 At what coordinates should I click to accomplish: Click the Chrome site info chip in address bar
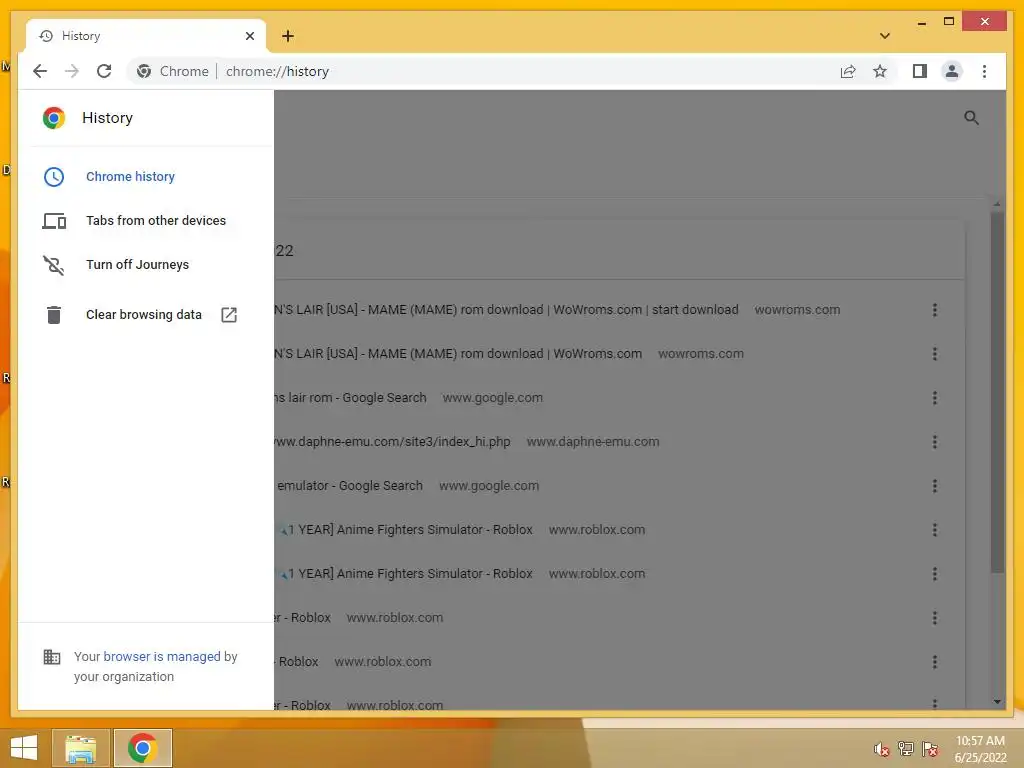click(x=173, y=71)
